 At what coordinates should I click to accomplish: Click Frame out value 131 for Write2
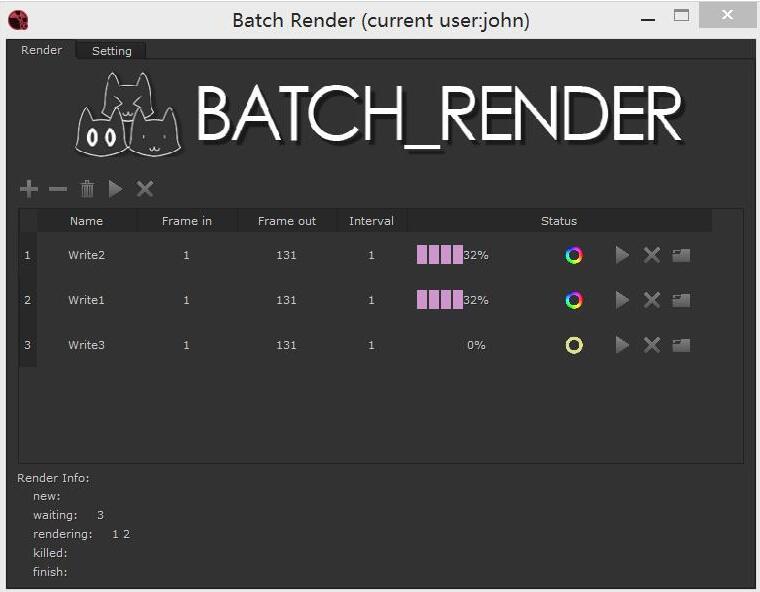pos(286,255)
